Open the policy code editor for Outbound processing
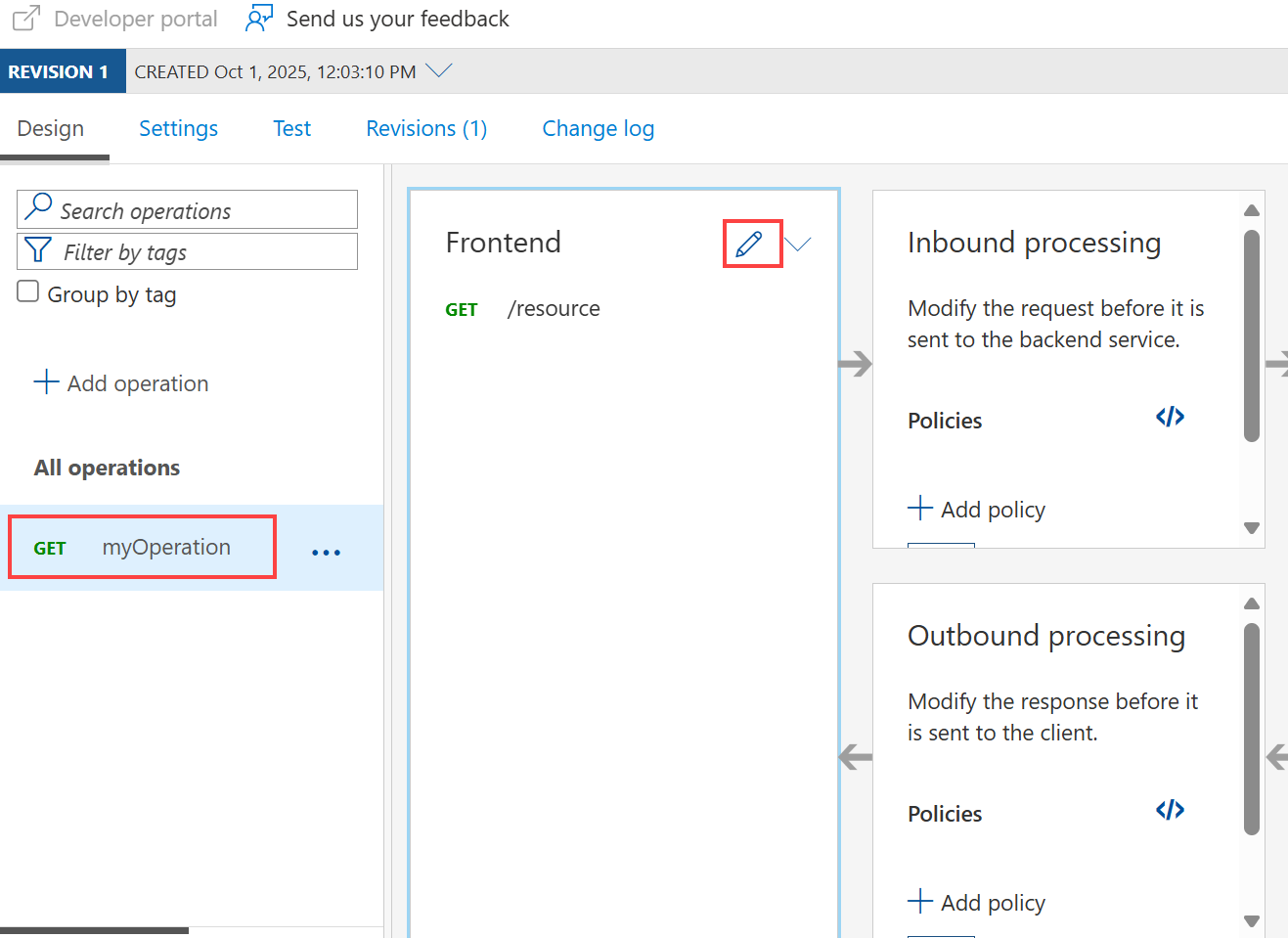The height and width of the screenshot is (938, 1288). [1170, 810]
